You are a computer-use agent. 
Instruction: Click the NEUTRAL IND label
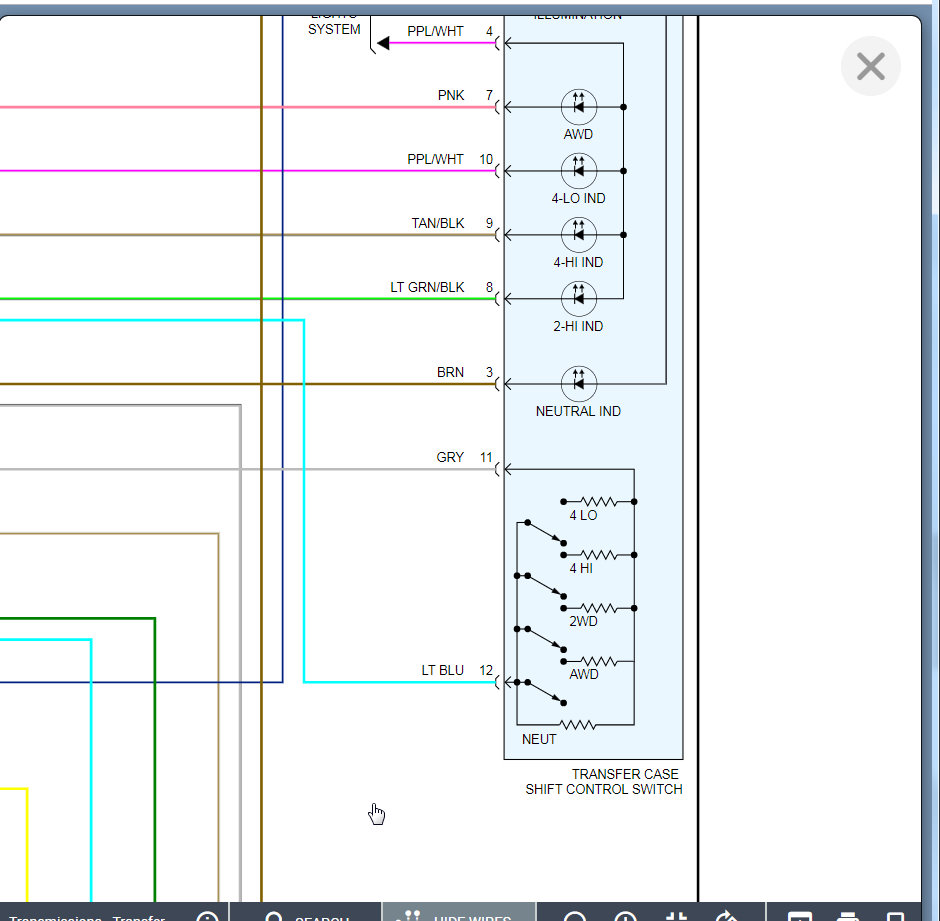pos(579,411)
